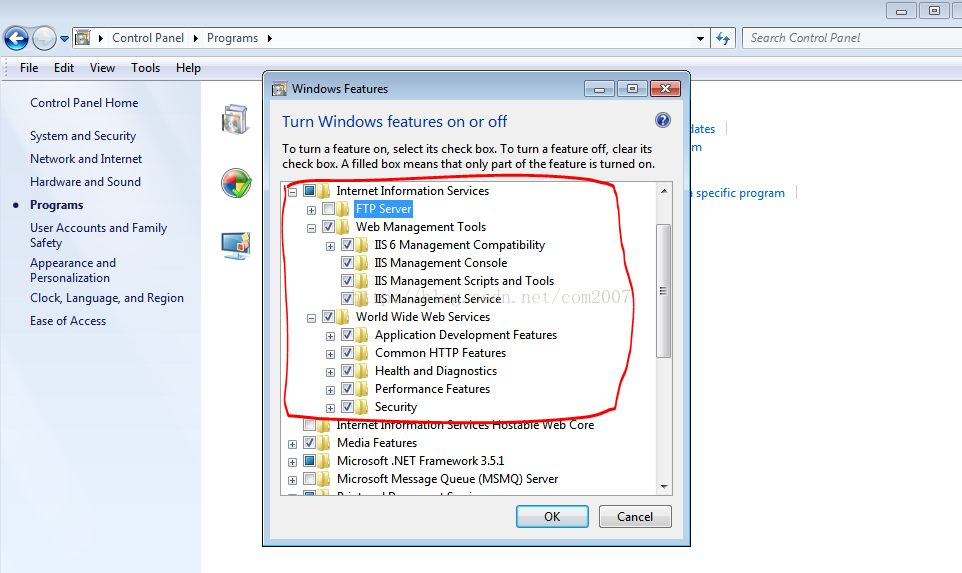Expand the FTP Server node

tap(312, 210)
